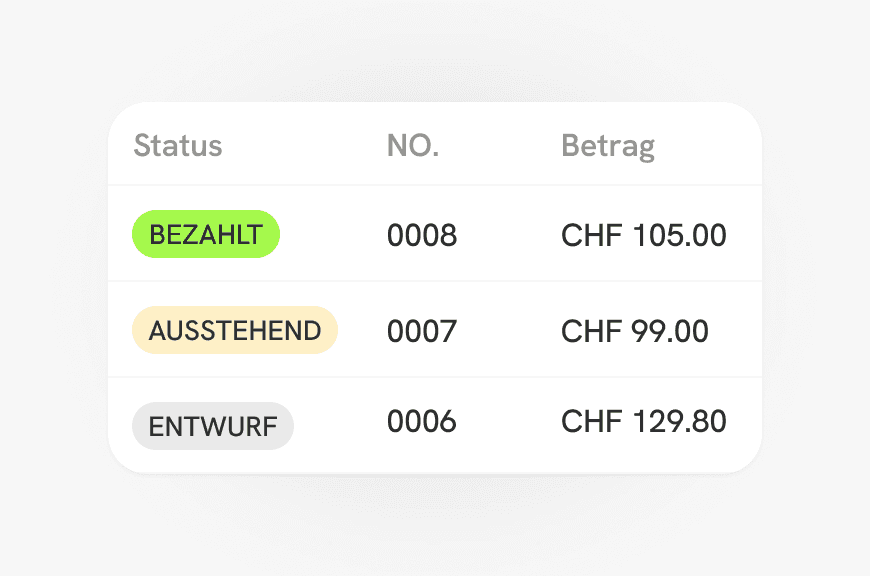This screenshot has width=870, height=576.
Task: Click invoice number 0008
Action: pos(421,234)
